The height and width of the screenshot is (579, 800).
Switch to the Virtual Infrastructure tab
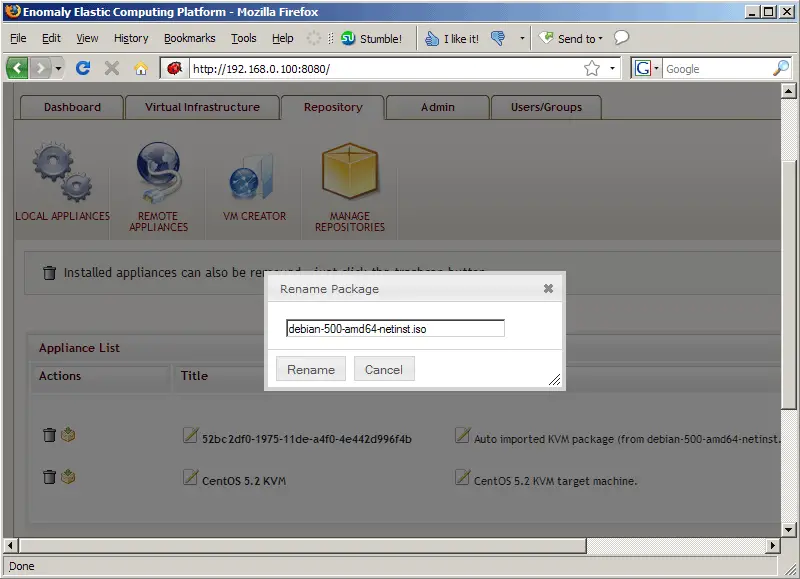202,107
